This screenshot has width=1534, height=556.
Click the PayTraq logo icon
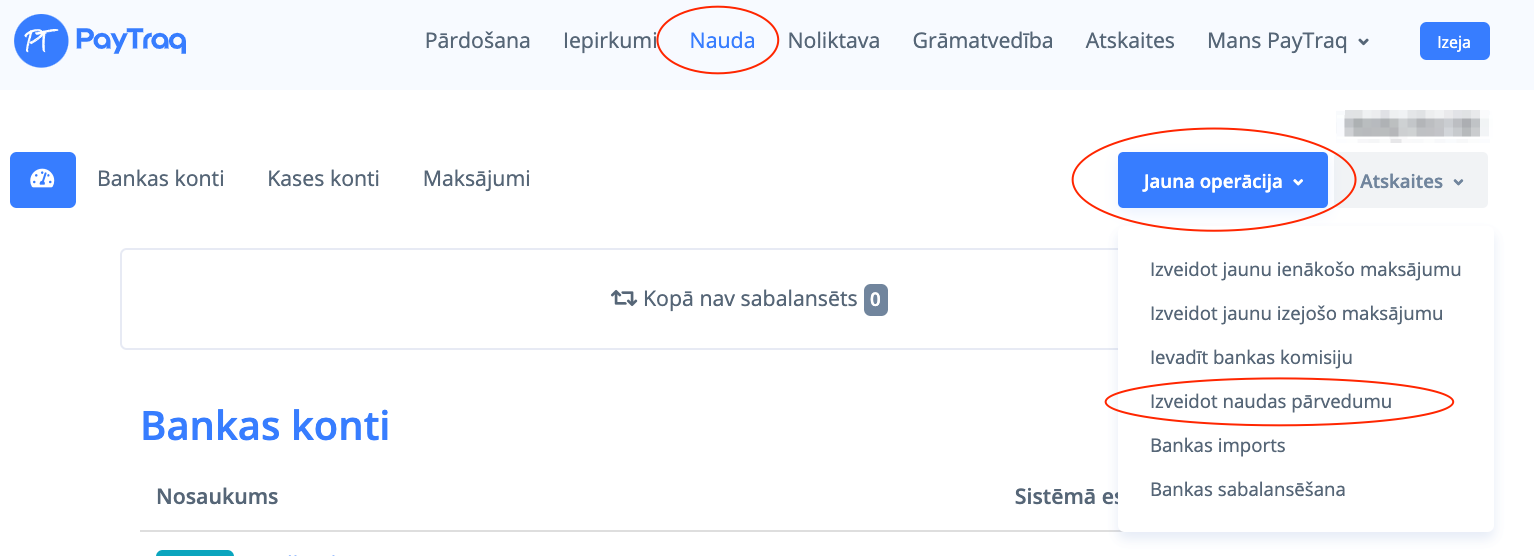click(40, 41)
